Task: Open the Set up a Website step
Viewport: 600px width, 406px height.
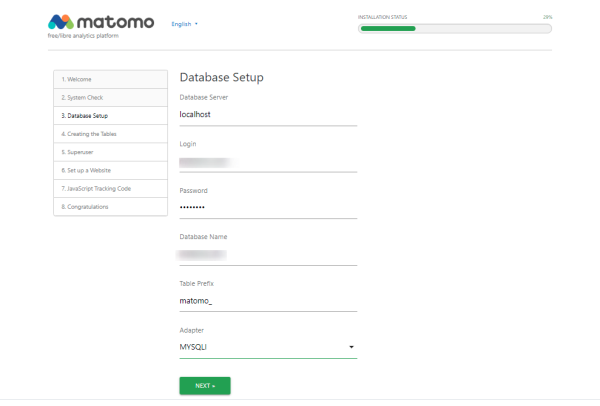Action: tap(110, 170)
